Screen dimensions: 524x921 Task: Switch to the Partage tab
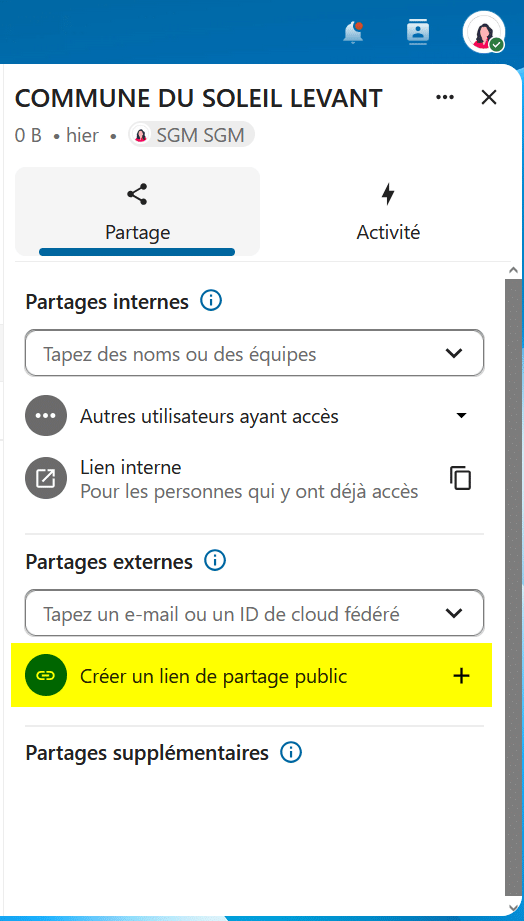click(x=137, y=211)
